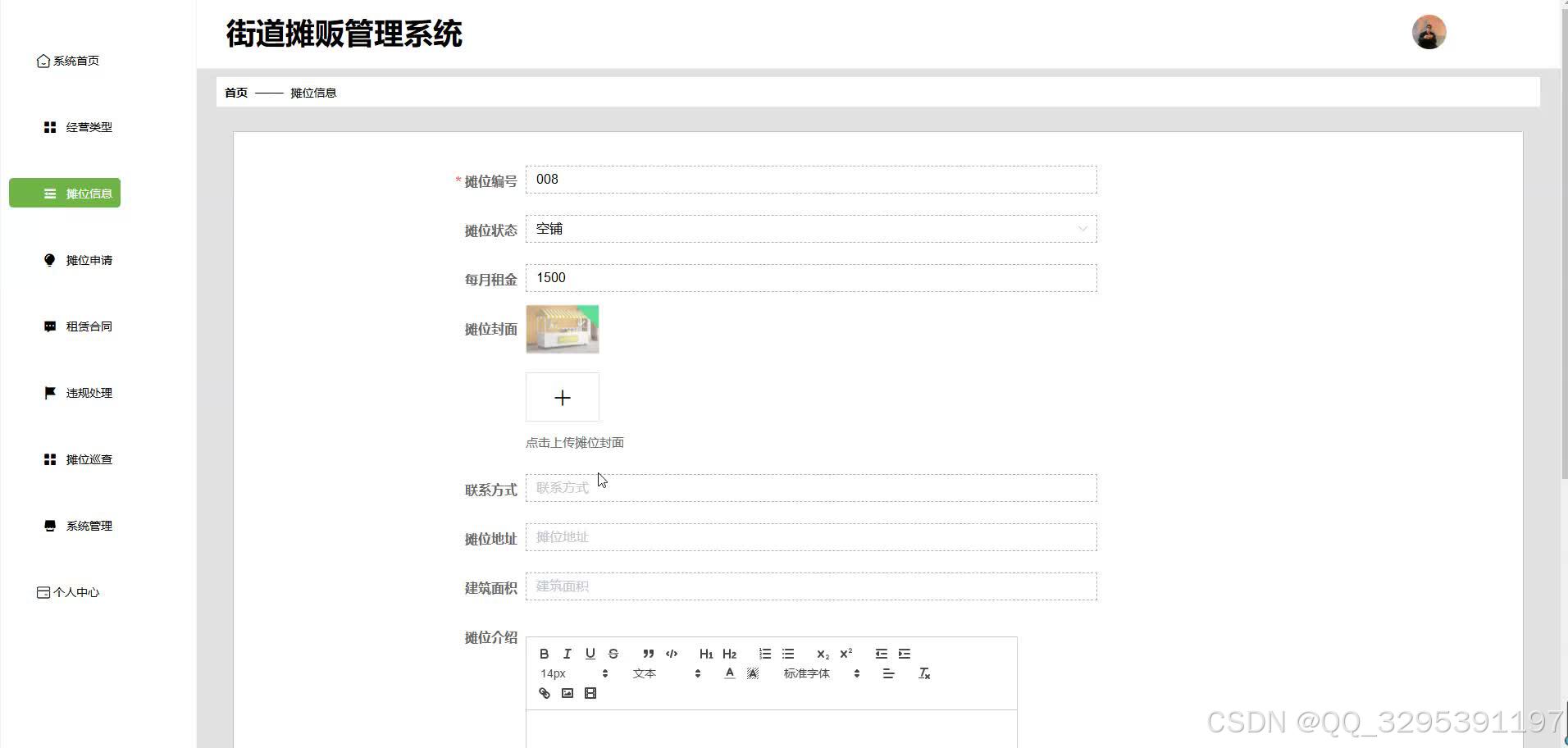This screenshot has width=1568, height=748.
Task: Insert an image into 摊位介绍
Action: click(x=567, y=692)
